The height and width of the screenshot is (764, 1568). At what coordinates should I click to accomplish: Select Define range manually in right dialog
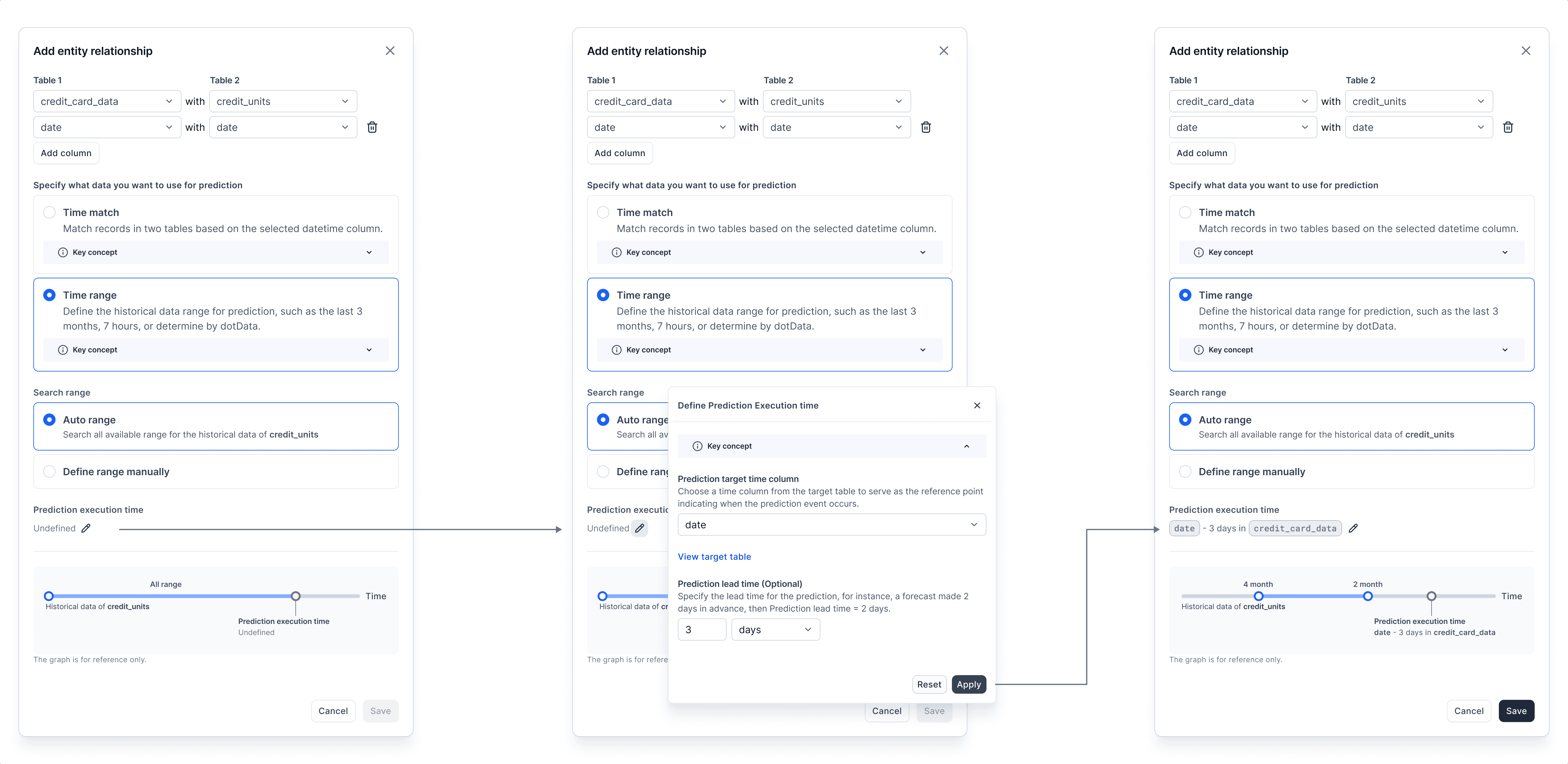coord(1185,471)
